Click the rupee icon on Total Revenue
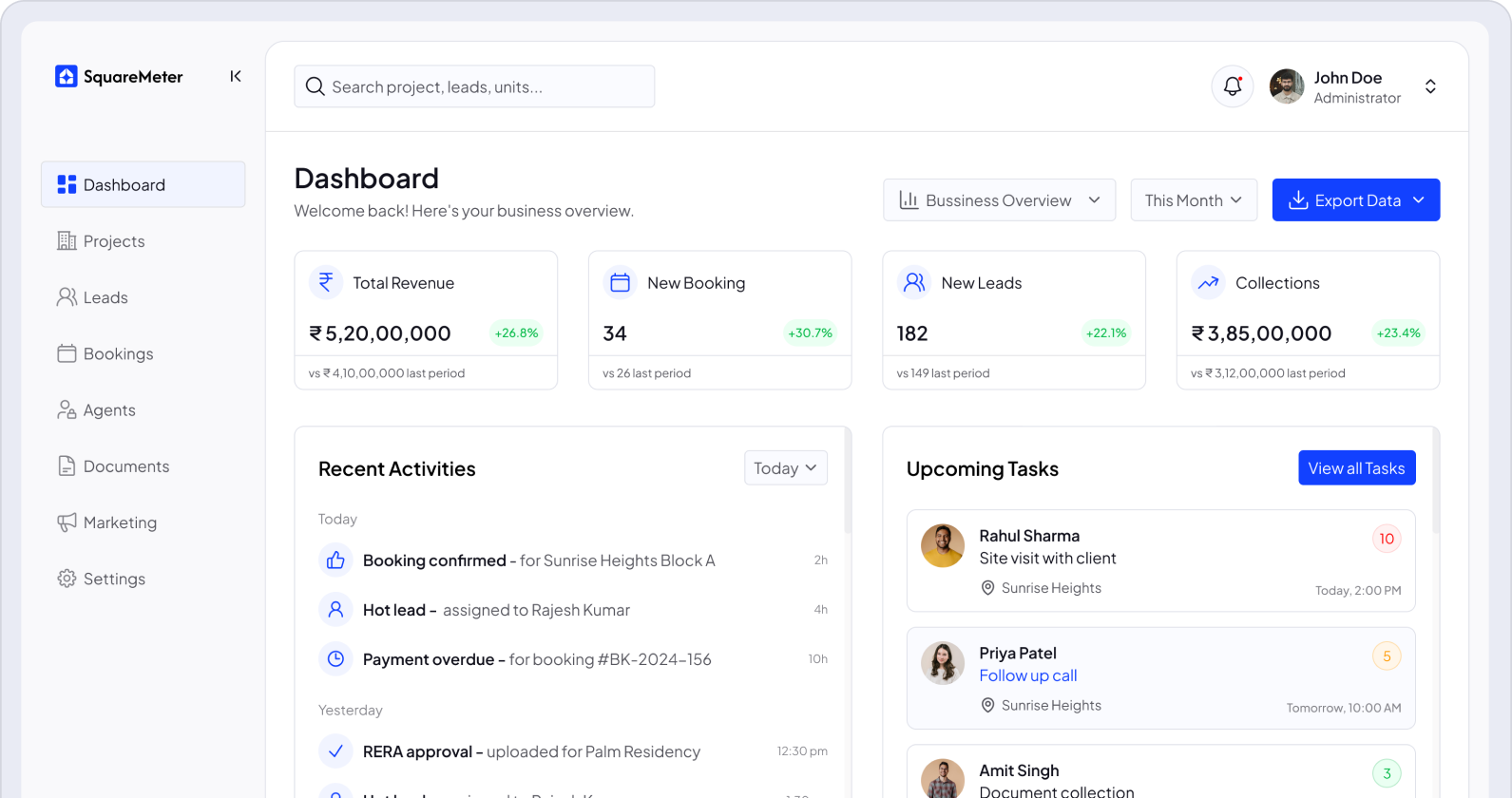 tap(326, 282)
